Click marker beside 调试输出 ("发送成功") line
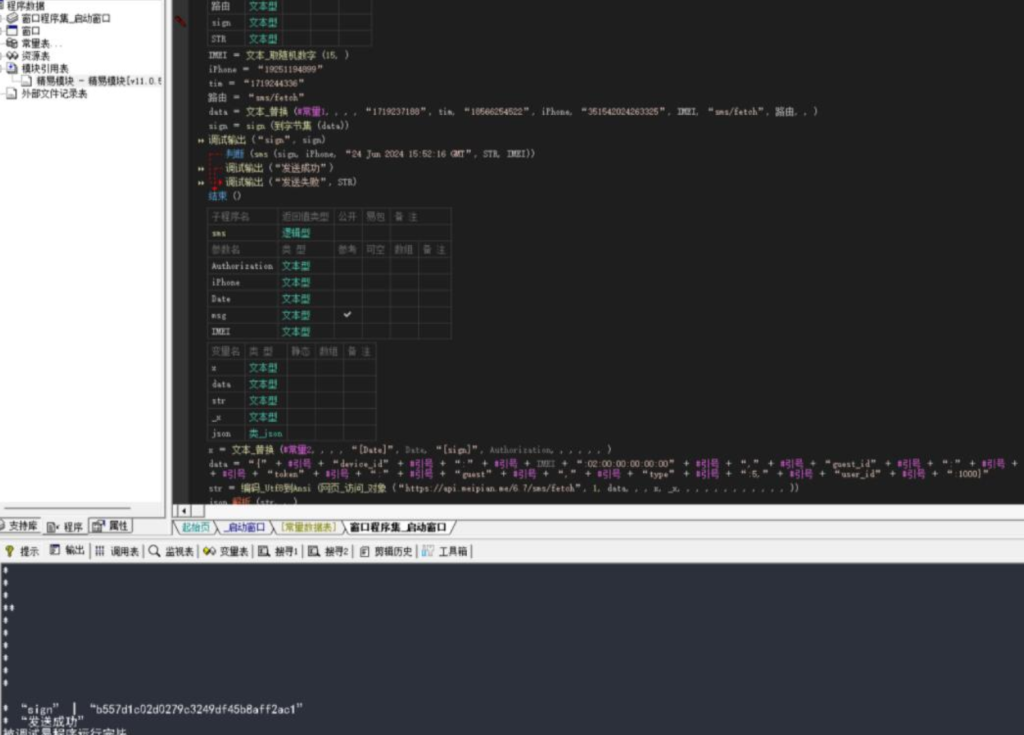Viewport: 1024px width, 735px height. (201, 169)
